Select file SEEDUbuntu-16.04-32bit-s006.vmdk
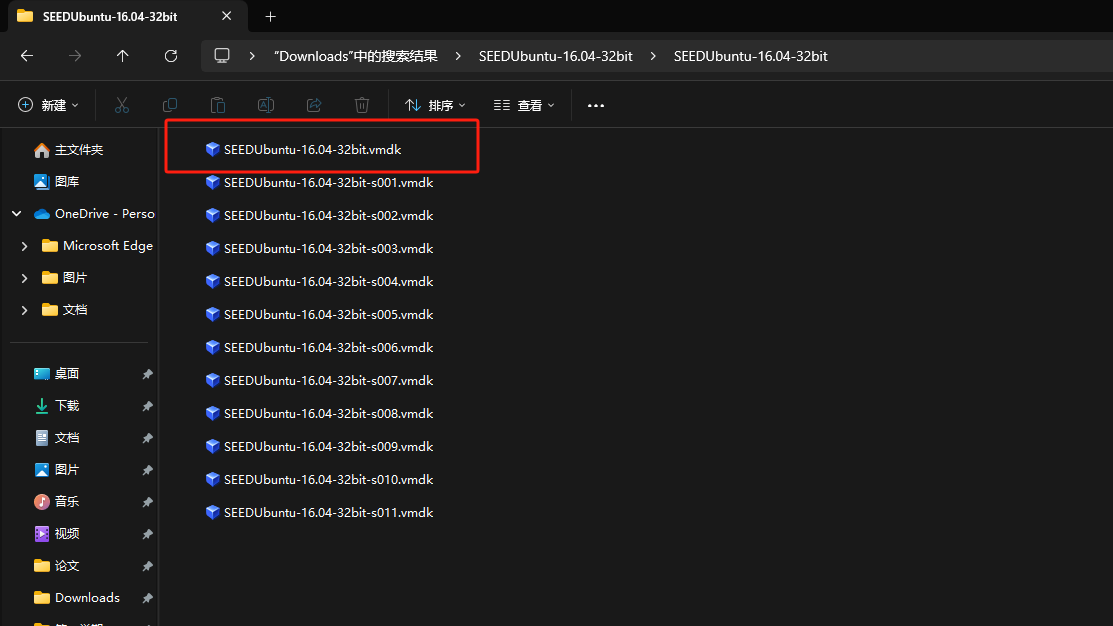The height and width of the screenshot is (626, 1113). pyautogui.click(x=328, y=348)
